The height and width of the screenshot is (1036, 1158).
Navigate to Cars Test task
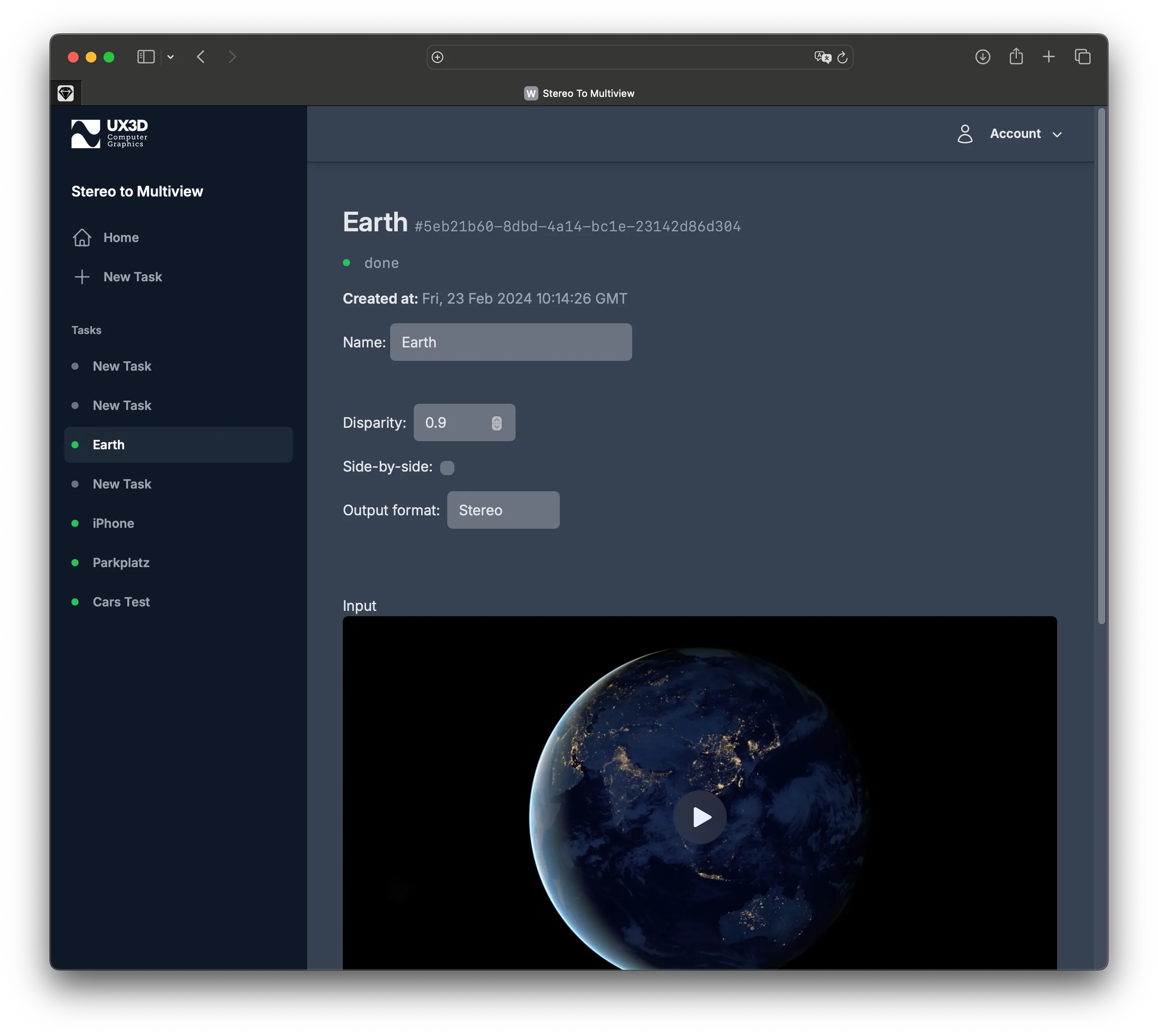(121, 601)
